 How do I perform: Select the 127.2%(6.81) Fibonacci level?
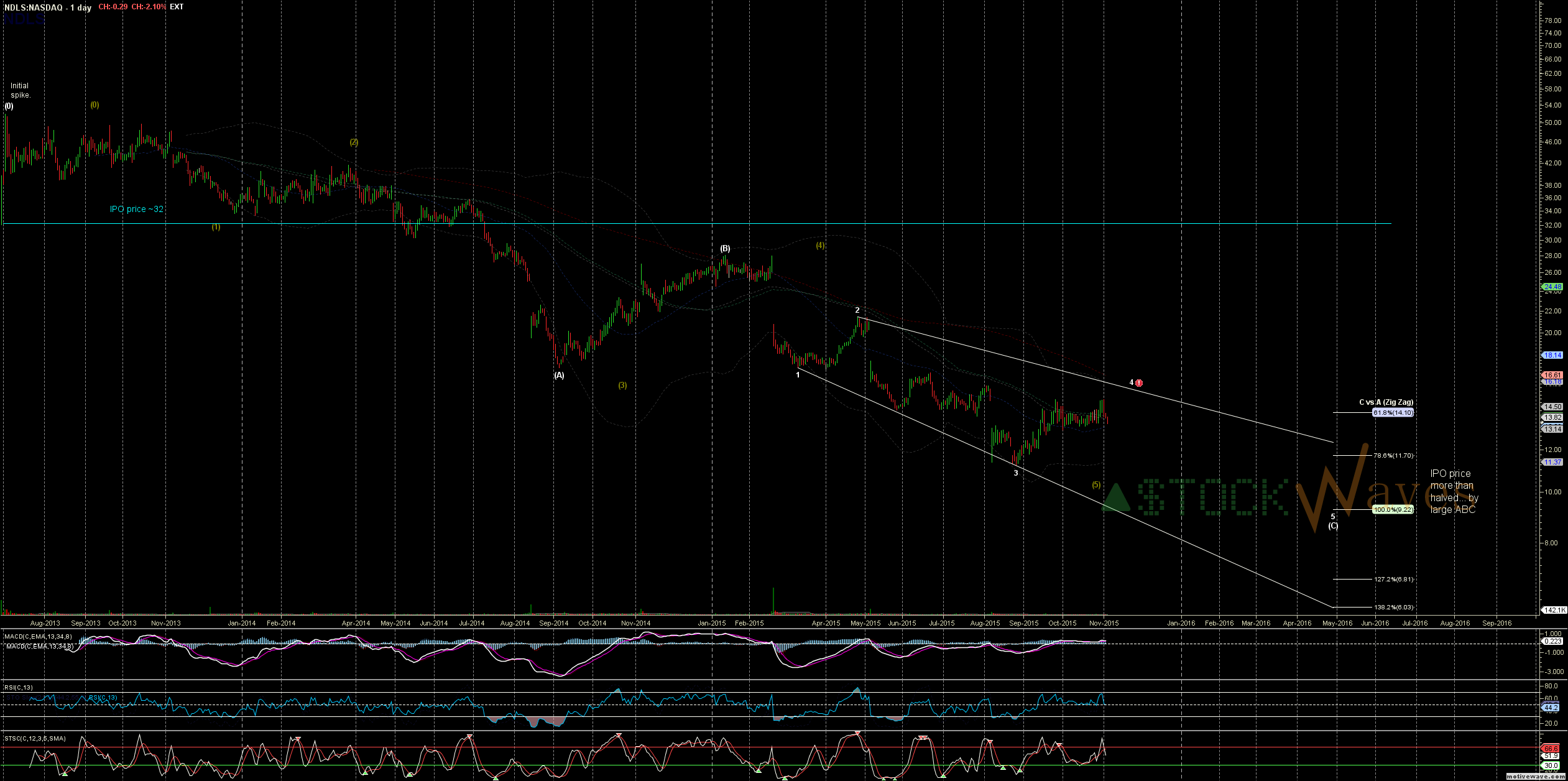(x=1393, y=579)
